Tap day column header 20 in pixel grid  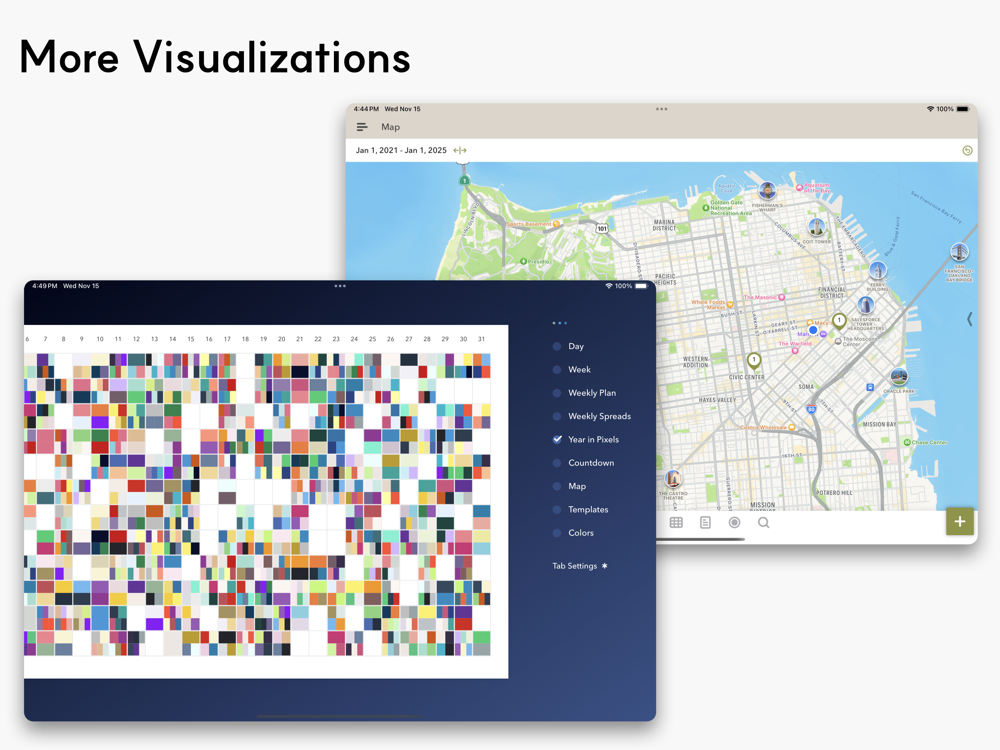pyautogui.click(x=281, y=339)
